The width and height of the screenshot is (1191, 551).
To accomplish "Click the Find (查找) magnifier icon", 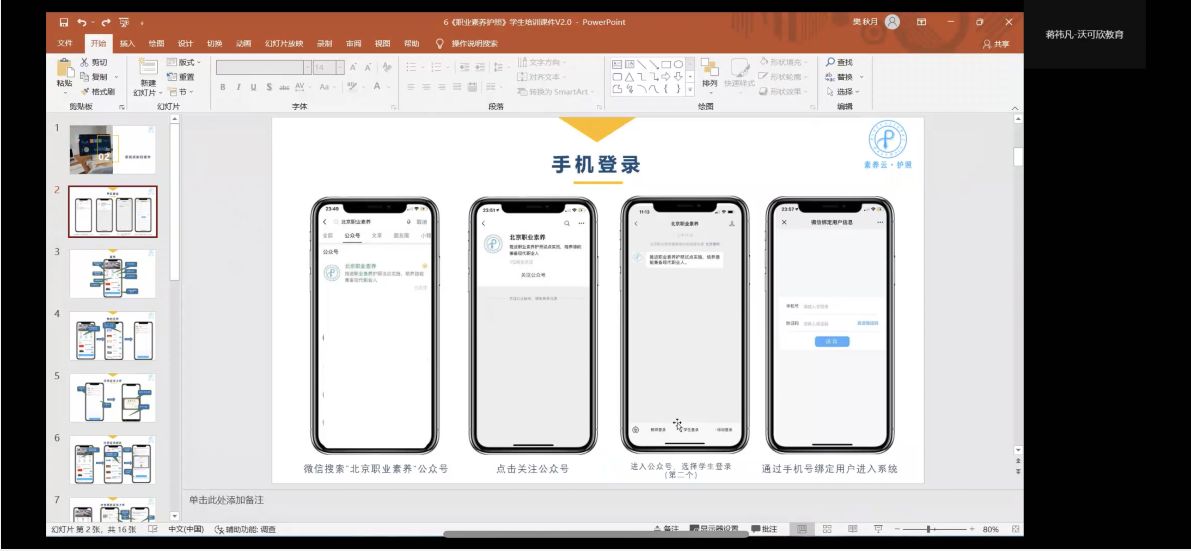I will pyautogui.click(x=831, y=62).
